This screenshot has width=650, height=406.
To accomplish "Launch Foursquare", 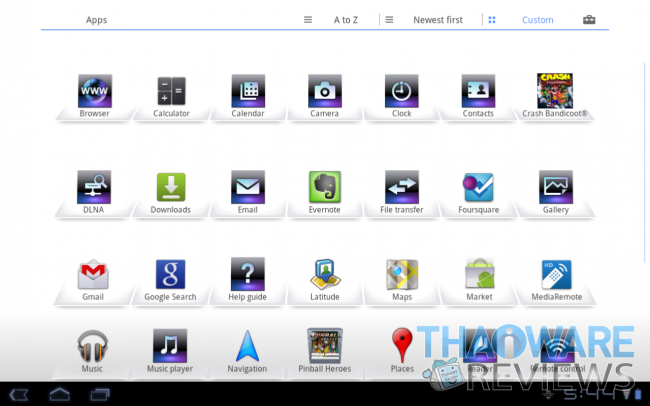I will coord(478,187).
